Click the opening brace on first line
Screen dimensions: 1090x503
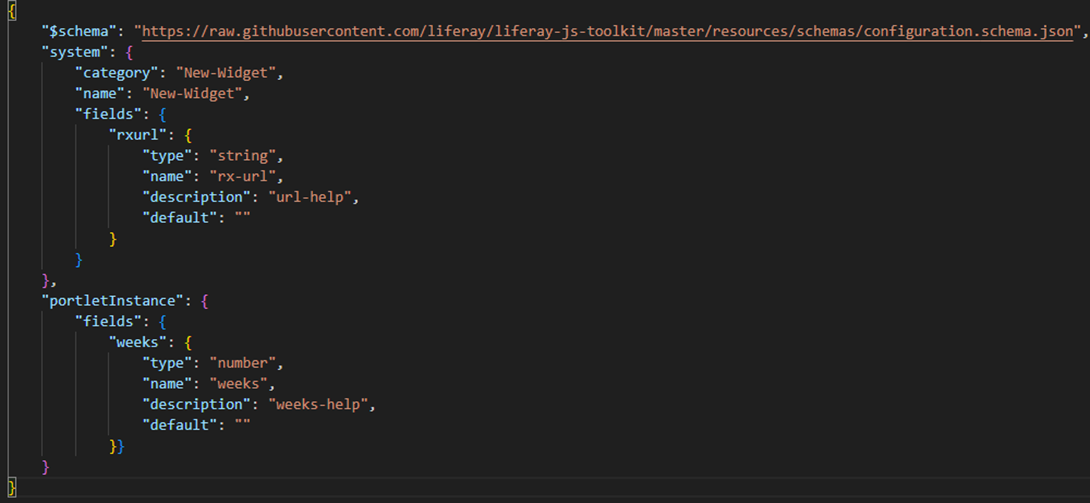pyautogui.click(x=11, y=10)
